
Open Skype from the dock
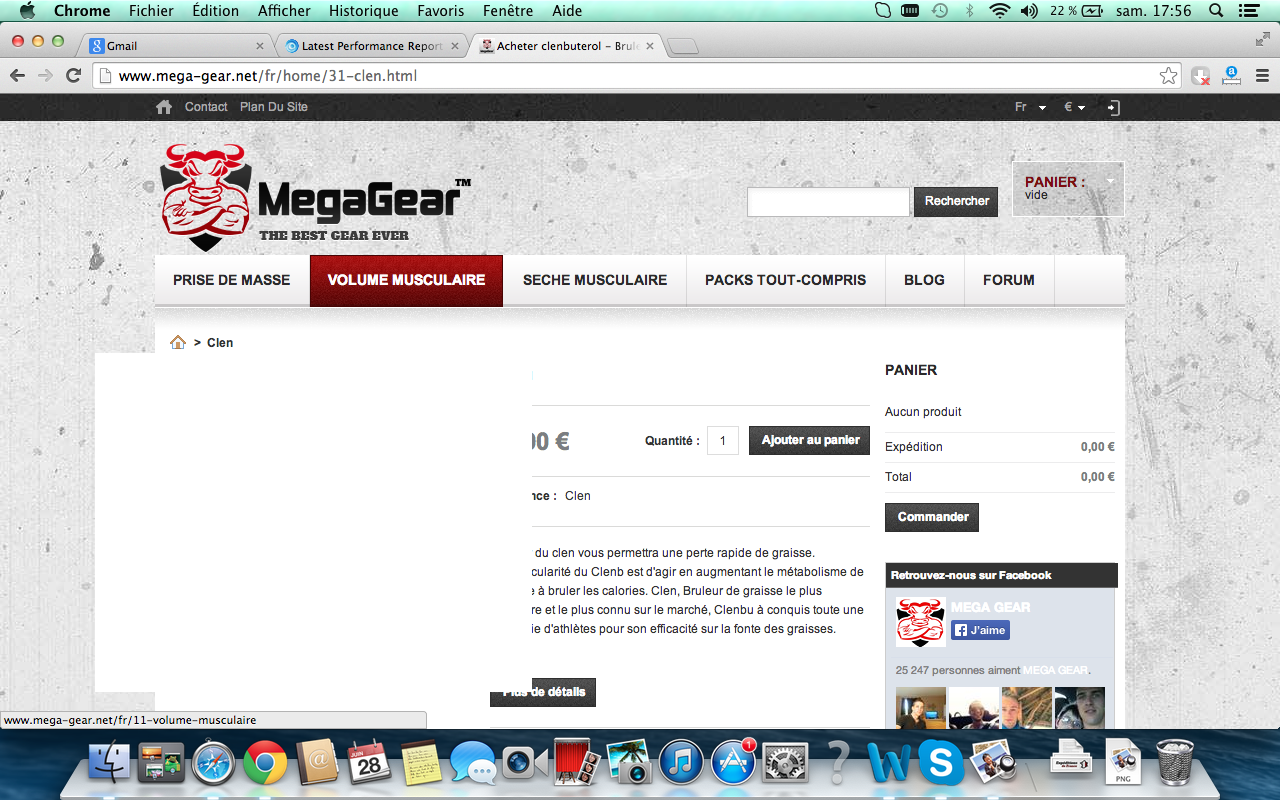941,763
